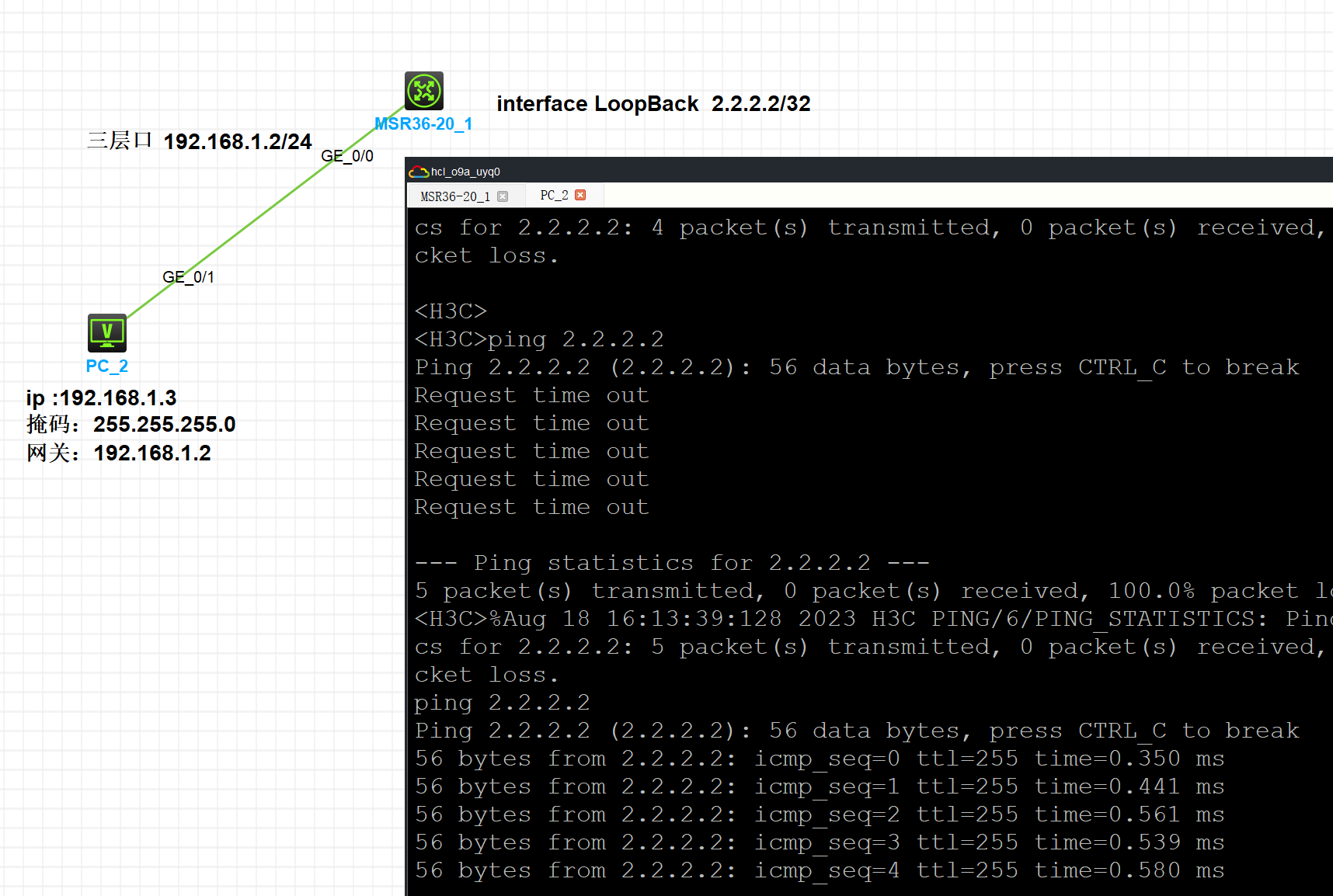Close the PC_2 terminal tab
The height and width of the screenshot is (896, 1333).
tap(580, 195)
